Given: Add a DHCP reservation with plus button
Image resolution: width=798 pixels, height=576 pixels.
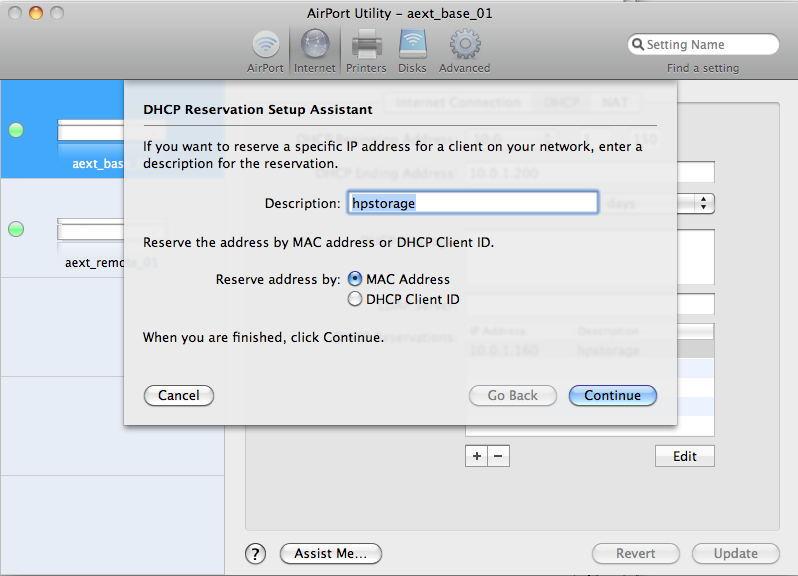Looking at the screenshot, I should 476,456.
